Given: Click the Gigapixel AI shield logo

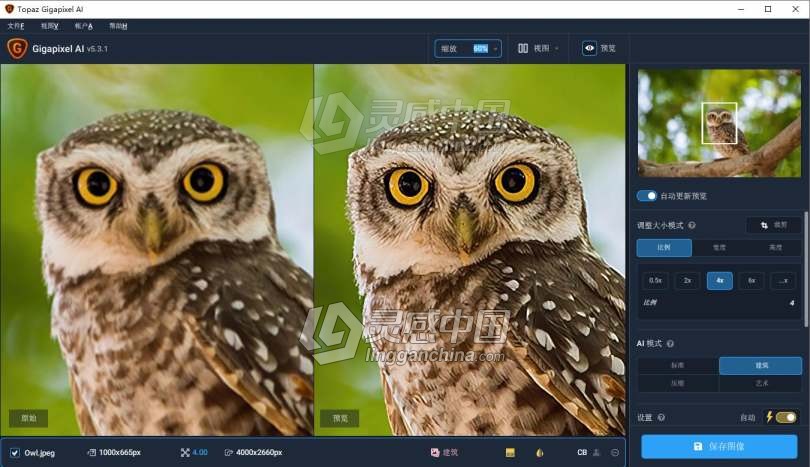Looking at the screenshot, I should click(x=17, y=49).
